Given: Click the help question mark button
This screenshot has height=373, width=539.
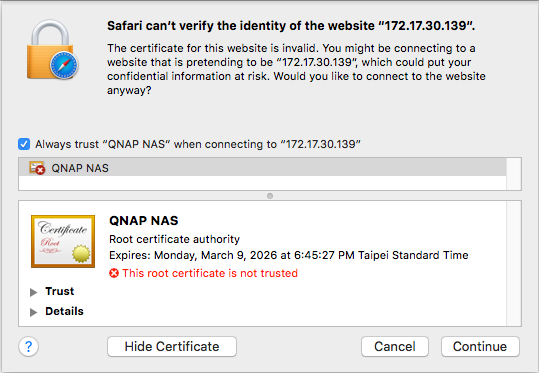Looking at the screenshot, I should tap(29, 346).
